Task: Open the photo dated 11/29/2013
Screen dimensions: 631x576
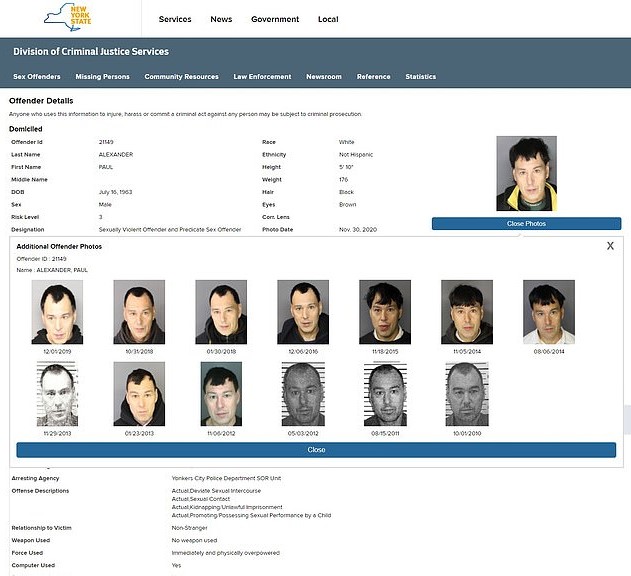Action: tap(57, 394)
